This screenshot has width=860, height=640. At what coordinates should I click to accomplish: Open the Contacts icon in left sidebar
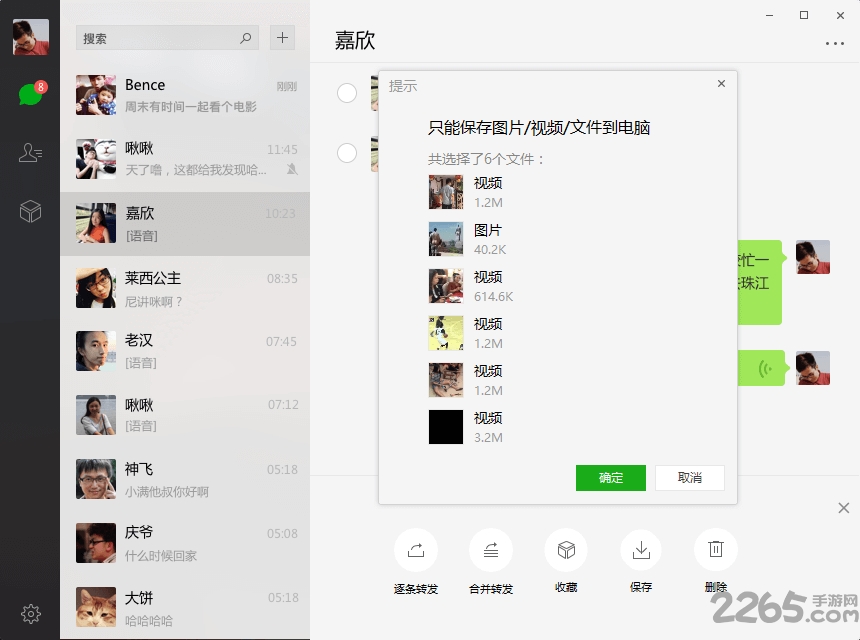pyautogui.click(x=29, y=153)
